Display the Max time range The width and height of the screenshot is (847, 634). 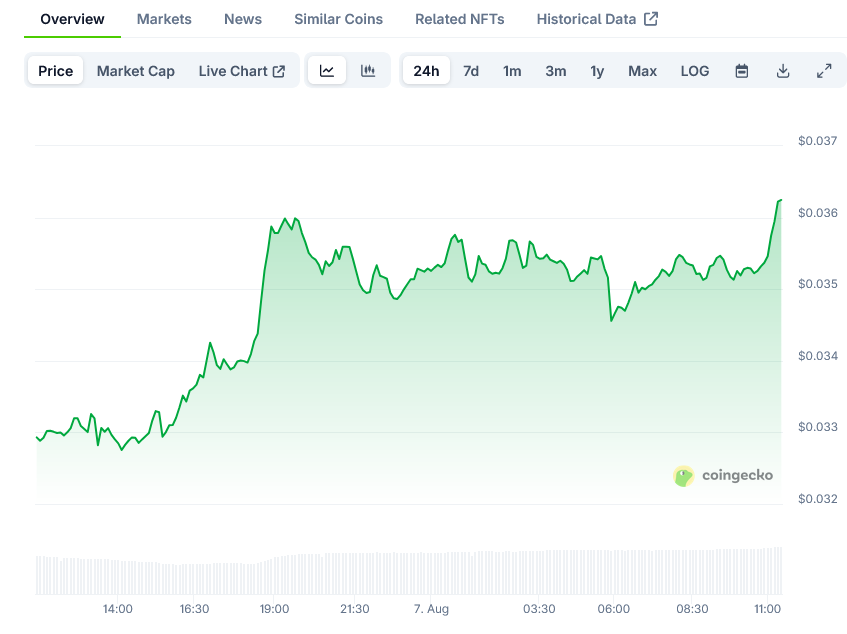click(642, 71)
